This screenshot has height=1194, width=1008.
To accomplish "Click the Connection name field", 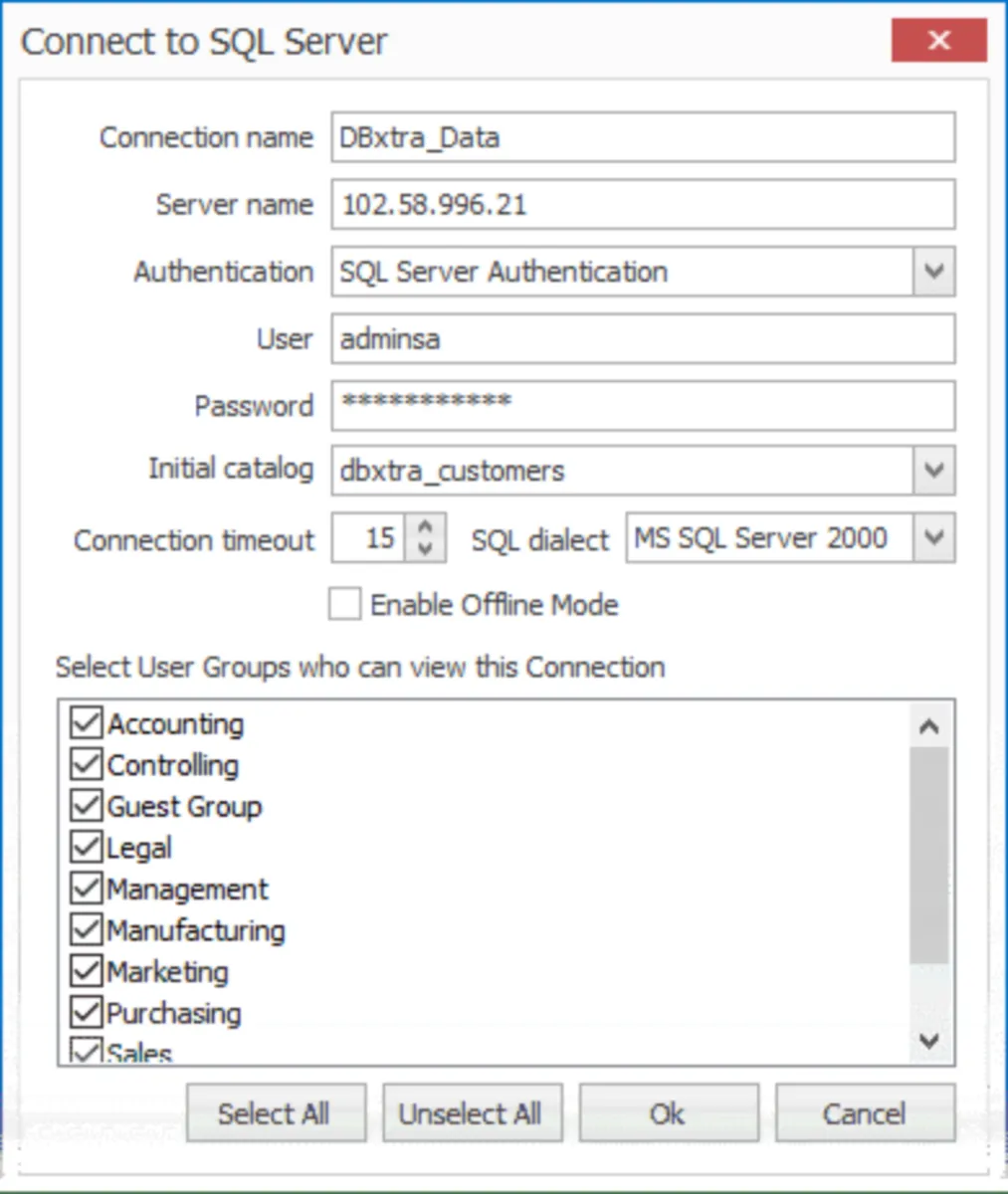I will [643, 137].
